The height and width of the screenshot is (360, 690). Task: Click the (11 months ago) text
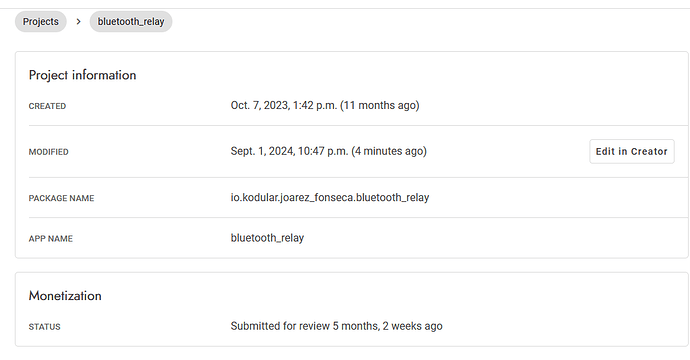coord(380,106)
